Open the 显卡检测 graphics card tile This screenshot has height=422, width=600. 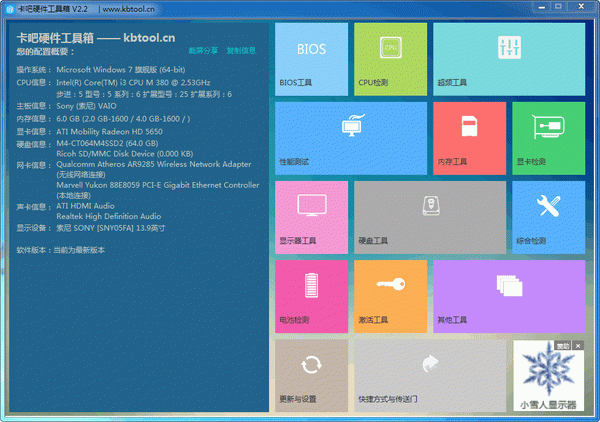(548, 138)
